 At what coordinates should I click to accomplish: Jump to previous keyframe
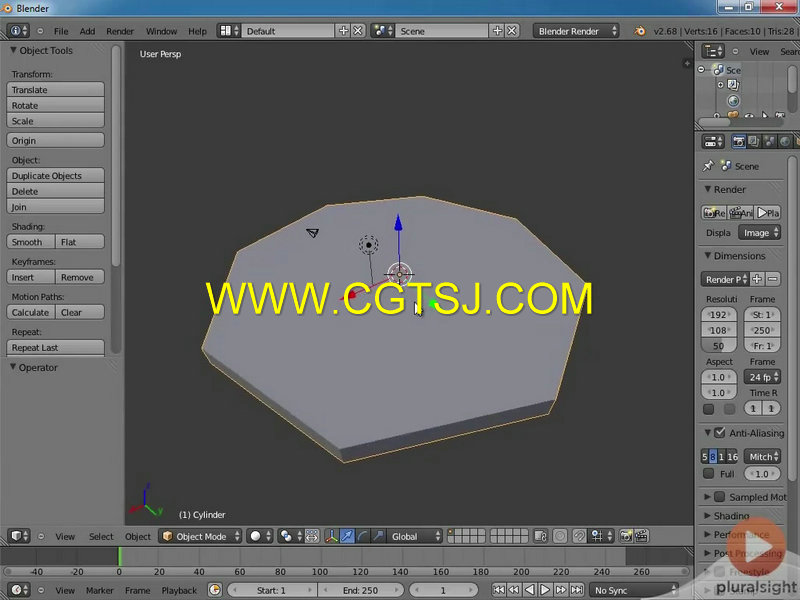pyautogui.click(x=514, y=590)
